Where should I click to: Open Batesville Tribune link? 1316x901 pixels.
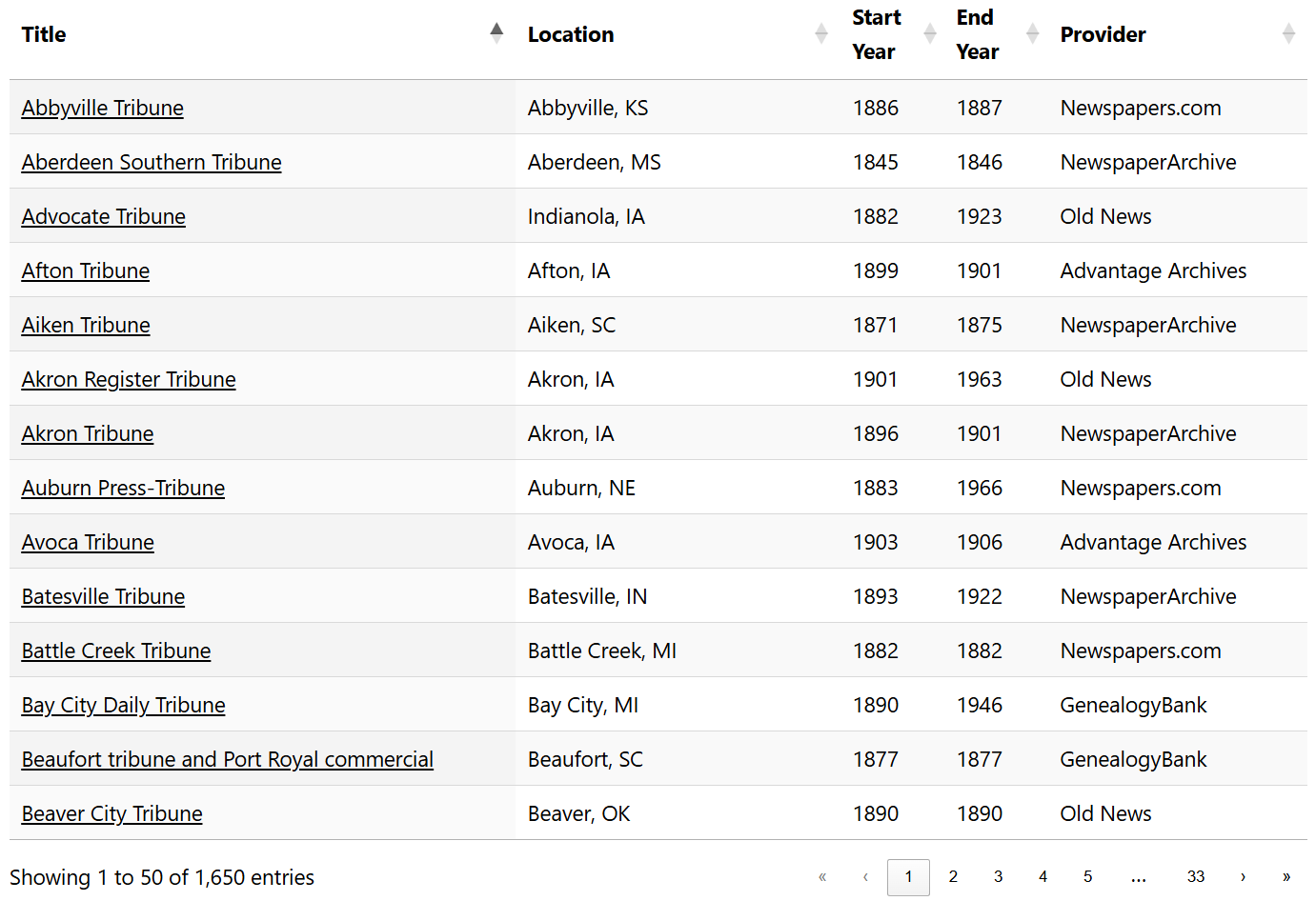pos(104,596)
